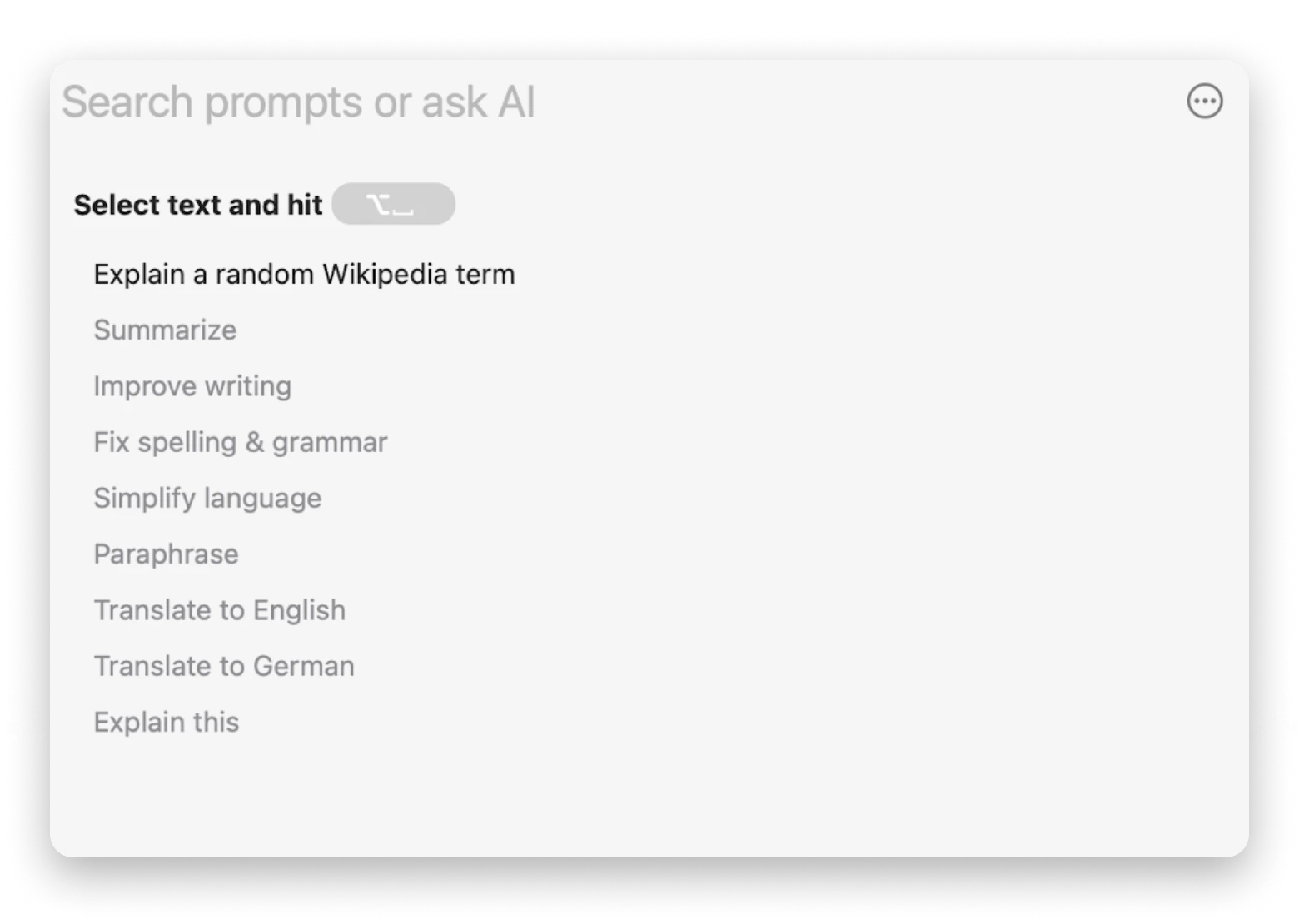
Task: Click the Option-Space shortcut badge
Action: coord(393,204)
